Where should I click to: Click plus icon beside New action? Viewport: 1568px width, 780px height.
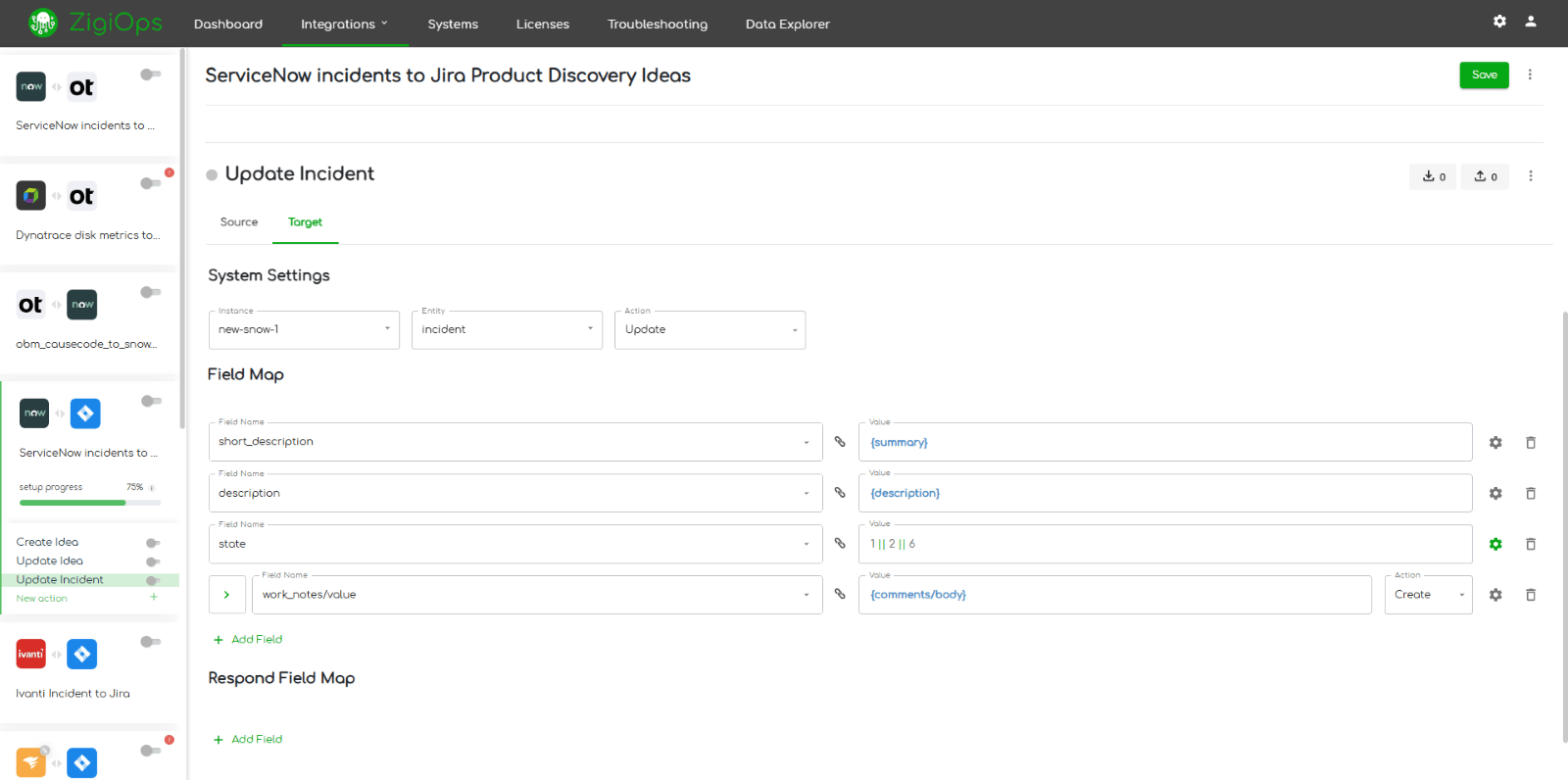(154, 597)
